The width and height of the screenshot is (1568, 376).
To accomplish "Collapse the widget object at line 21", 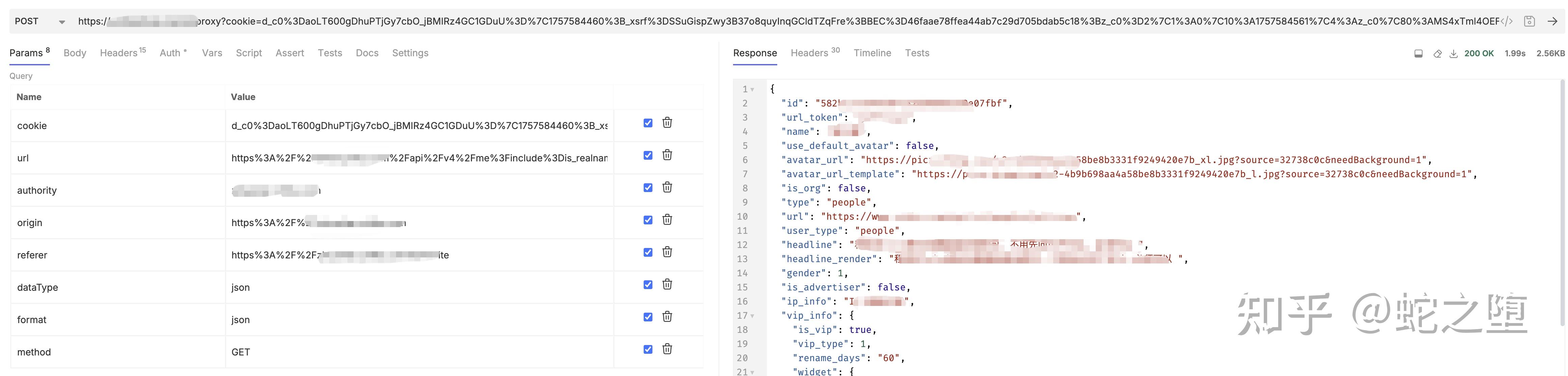I will [x=752, y=372].
